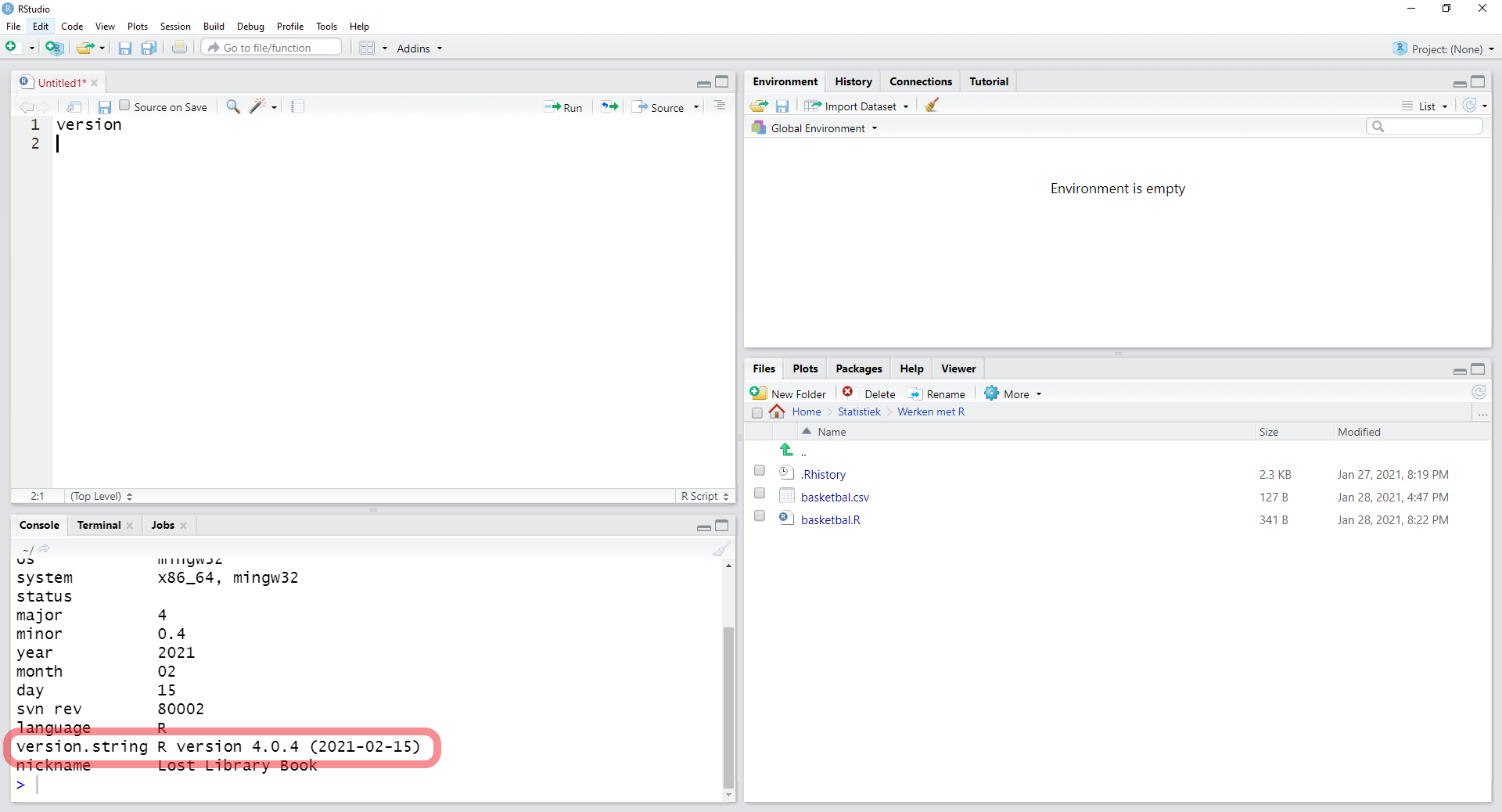Click view working directory arrow in Console
This screenshot has width=1502, height=812.
tap(44, 548)
